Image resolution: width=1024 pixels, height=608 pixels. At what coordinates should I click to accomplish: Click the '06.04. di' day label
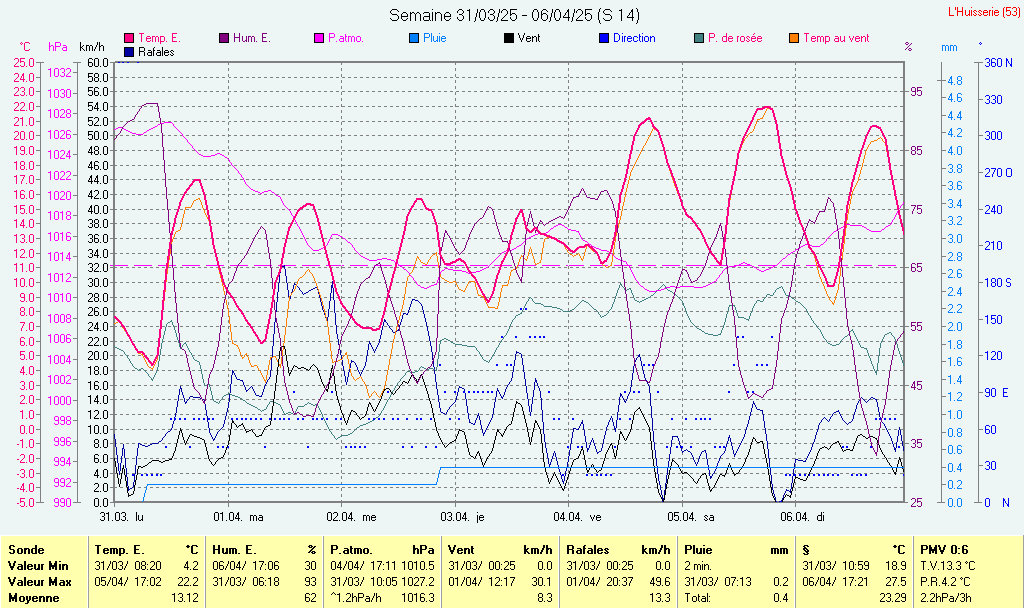(803, 517)
